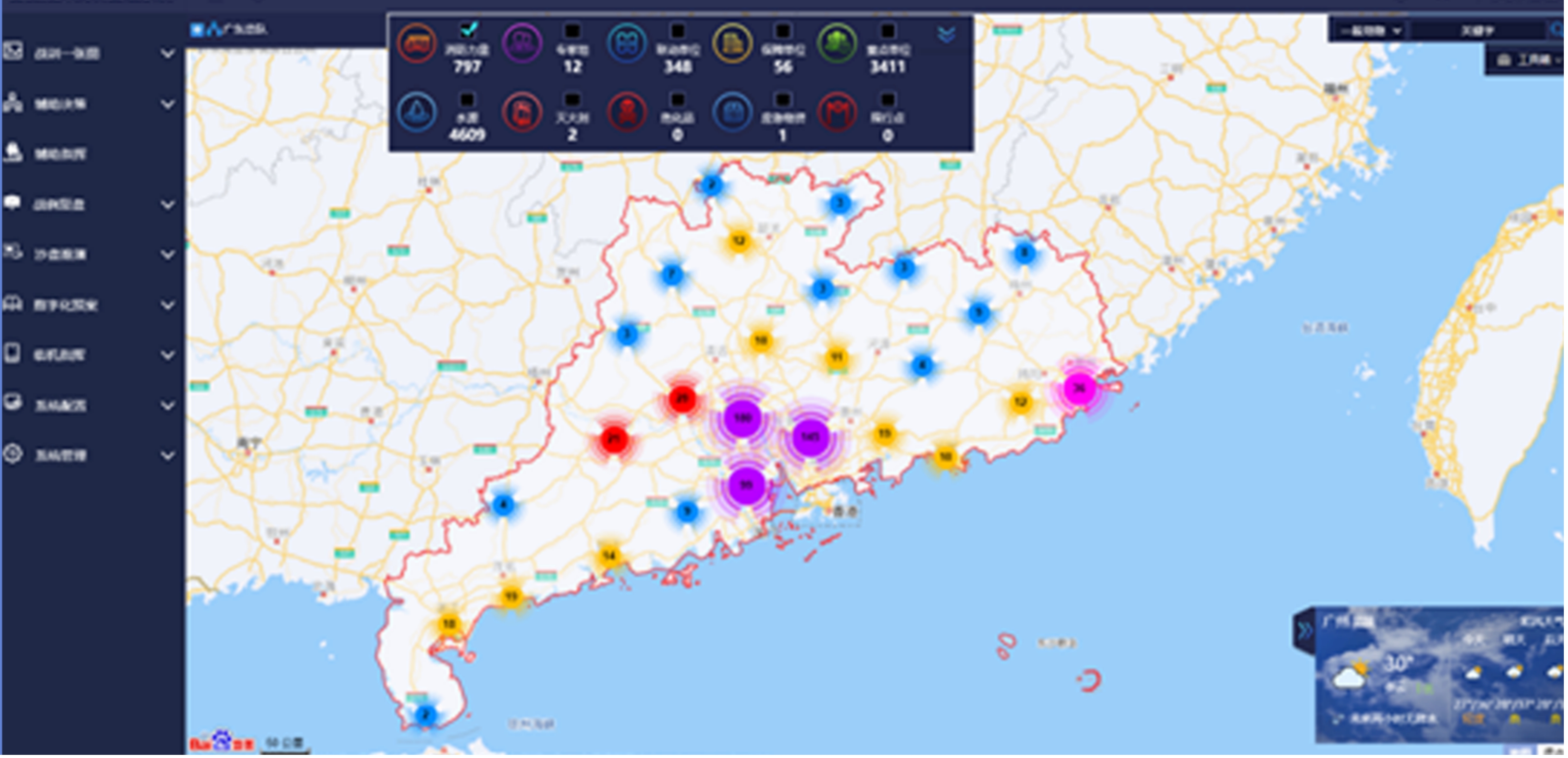Uncheck the checked box above count 797
This screenshot has width=1568, height=758.
(468, 29)
